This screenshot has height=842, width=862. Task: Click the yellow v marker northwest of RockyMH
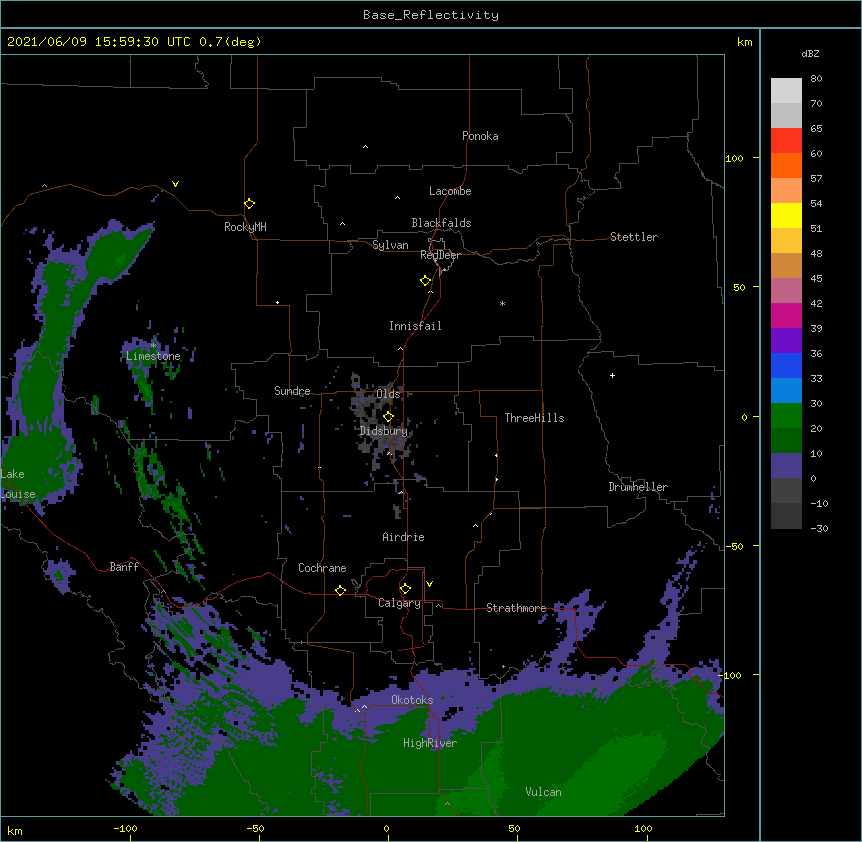point(175,184)
